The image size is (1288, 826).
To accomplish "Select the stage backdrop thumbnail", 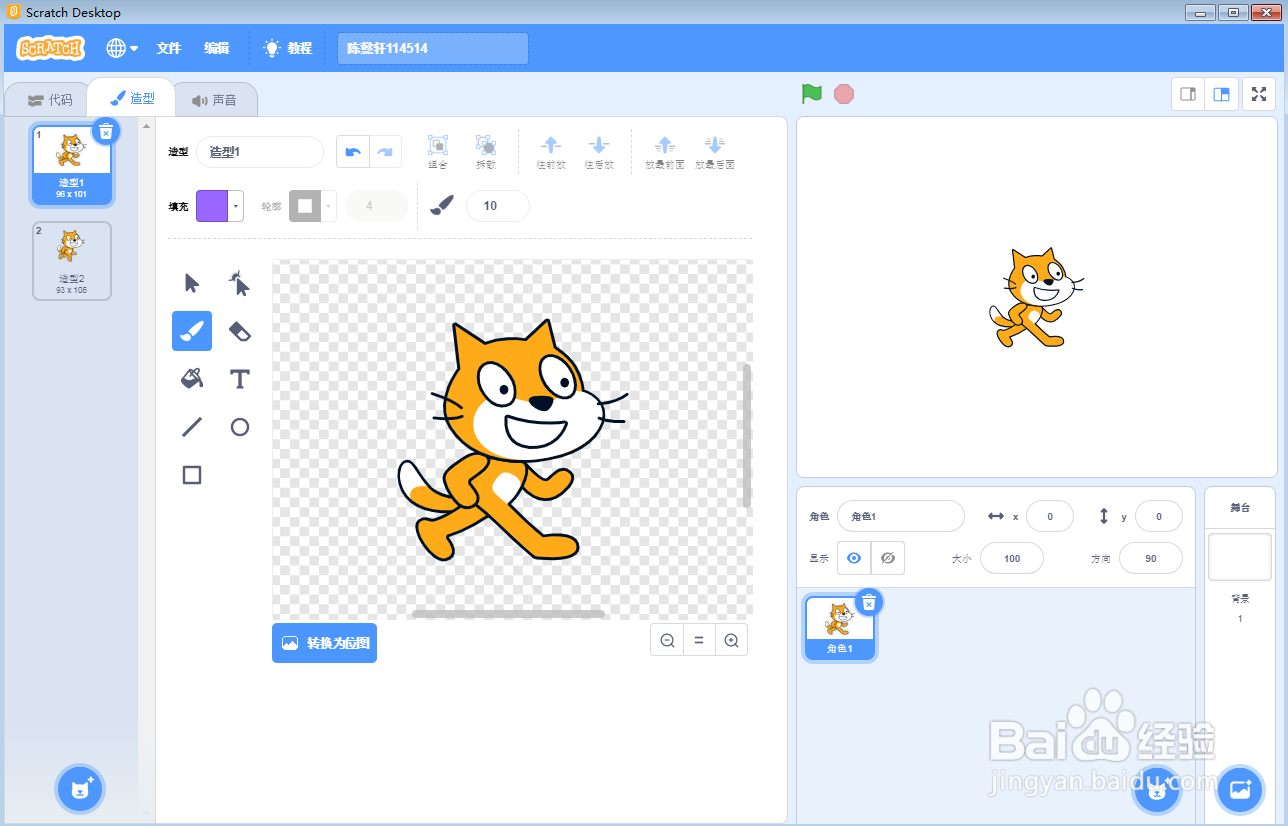I will (1240, 557).
